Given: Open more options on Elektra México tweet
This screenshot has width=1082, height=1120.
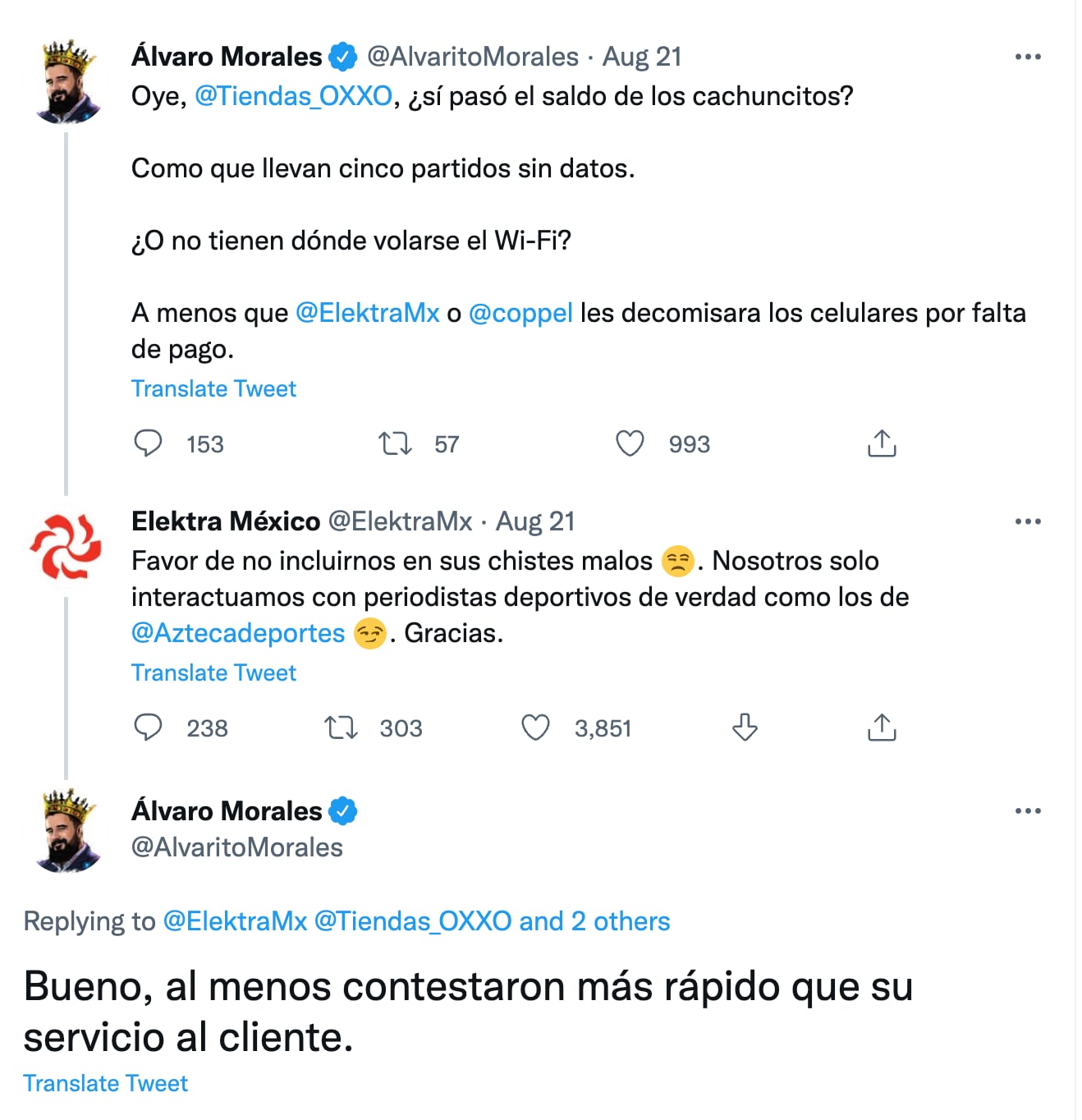Looking at the screenshot, I should point(1028,521).
